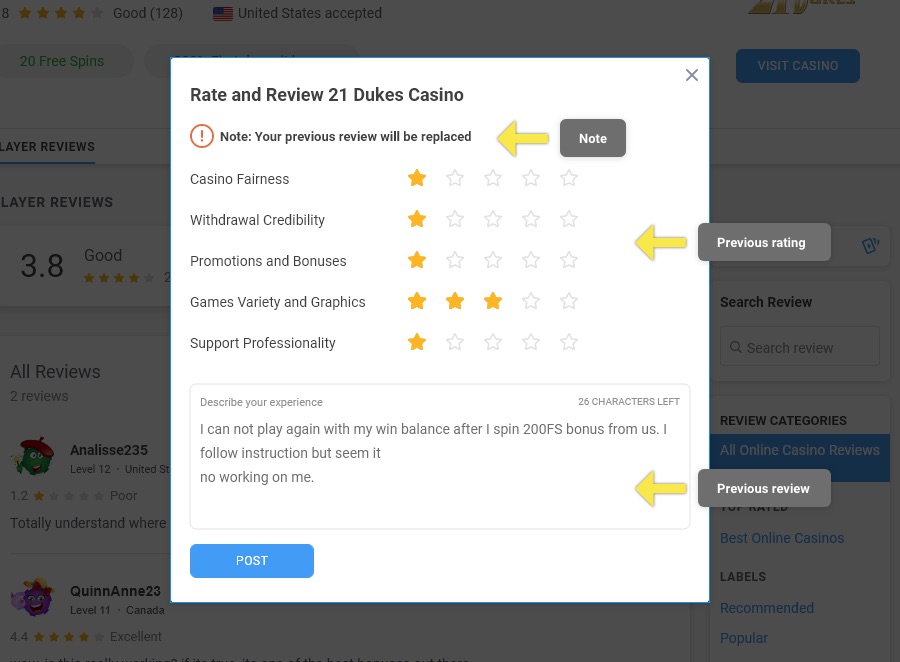Open Best Online Casinos link
This screenshot has height=662, width=900.
coord(781,538)
